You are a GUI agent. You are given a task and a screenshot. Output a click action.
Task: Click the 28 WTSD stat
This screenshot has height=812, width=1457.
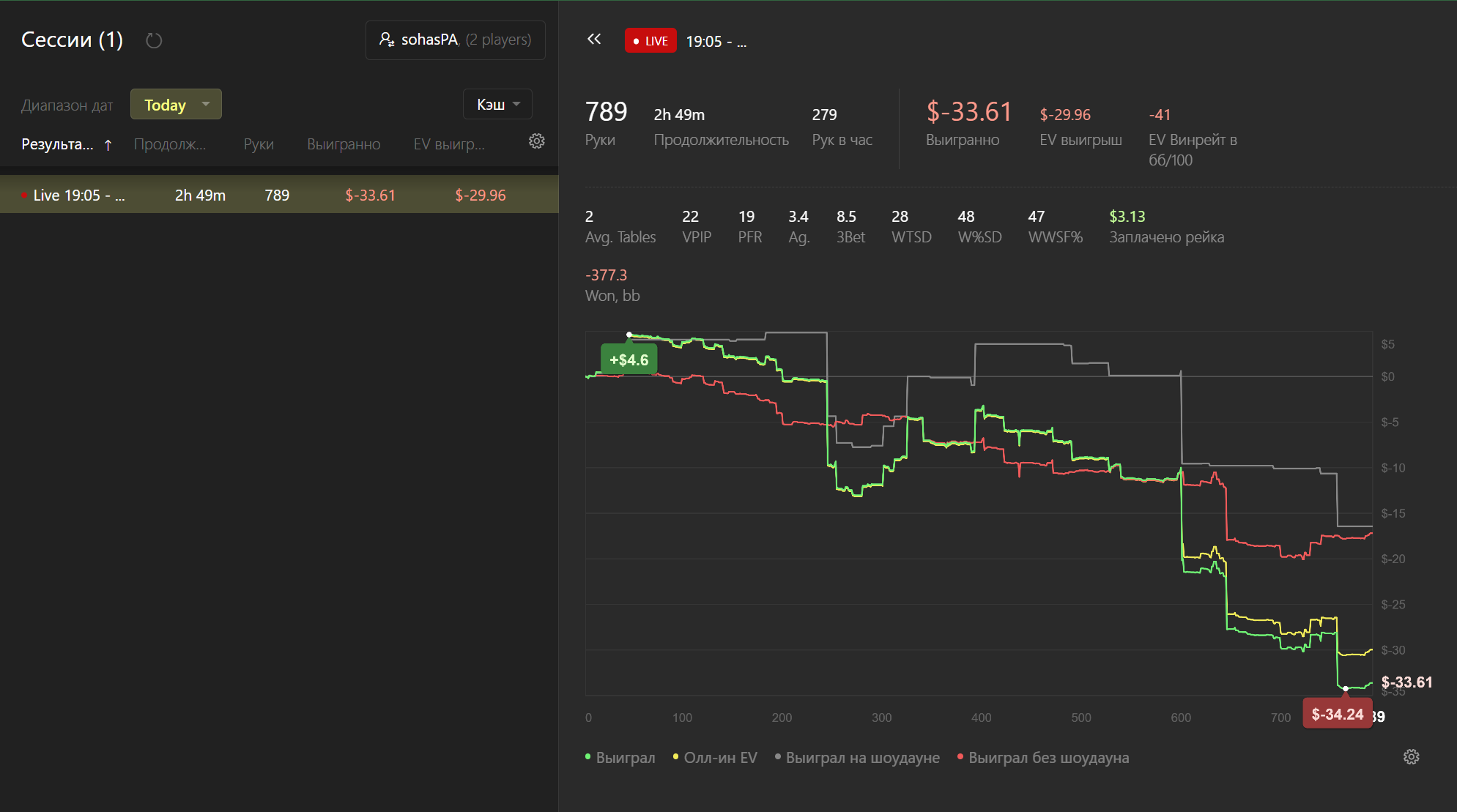click(911, 226)
